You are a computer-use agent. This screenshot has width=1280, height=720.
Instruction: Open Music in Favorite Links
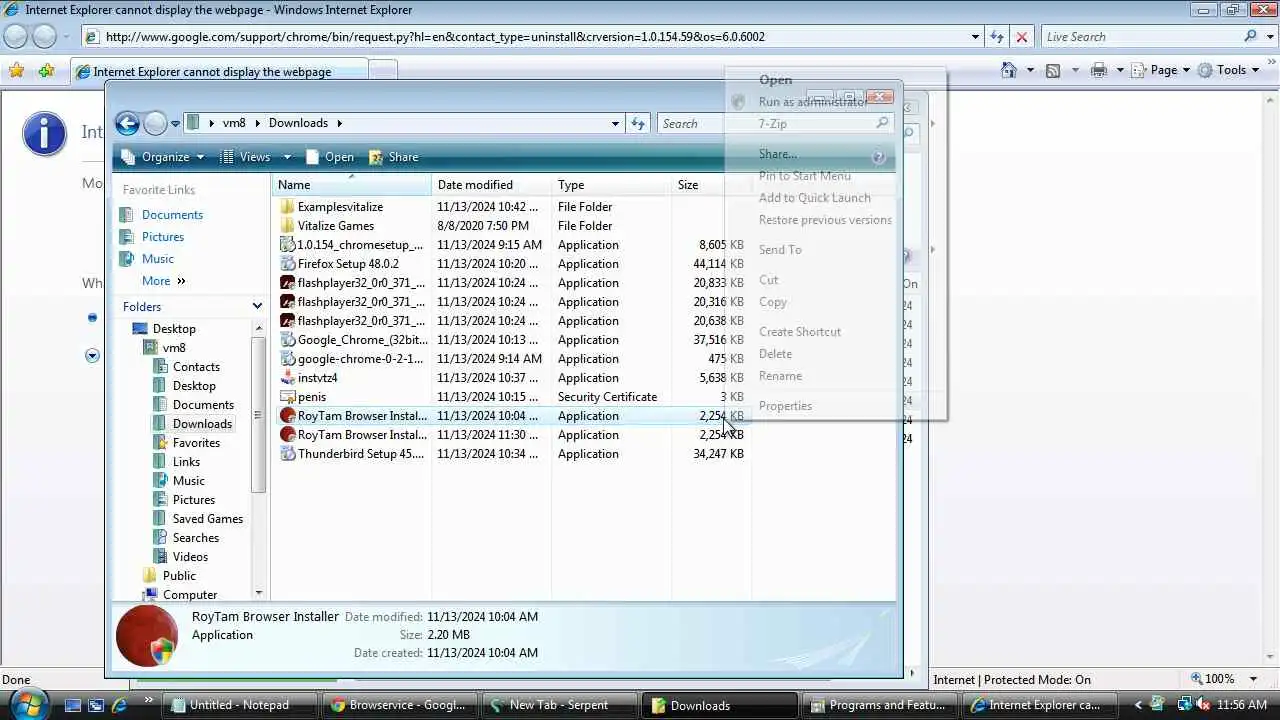coord(158,259)
